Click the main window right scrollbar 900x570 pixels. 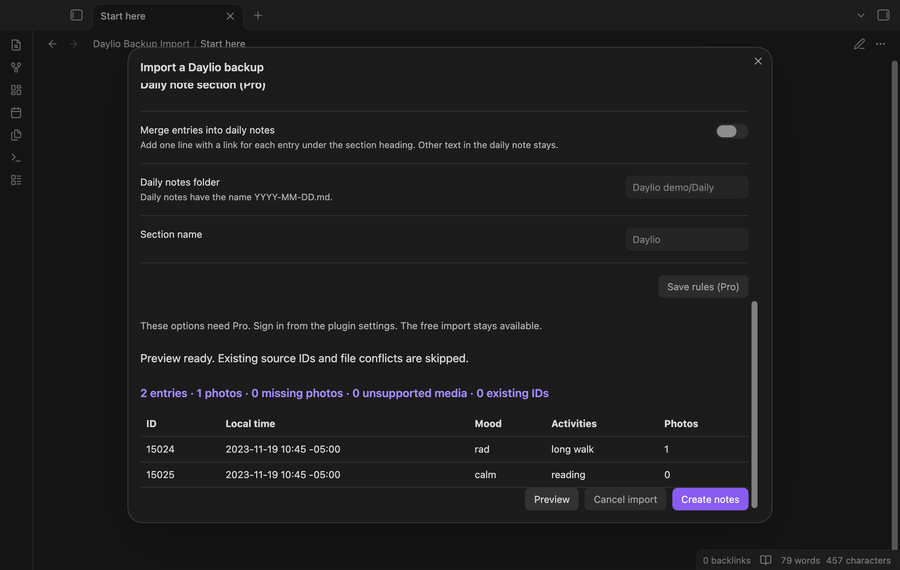894,304
